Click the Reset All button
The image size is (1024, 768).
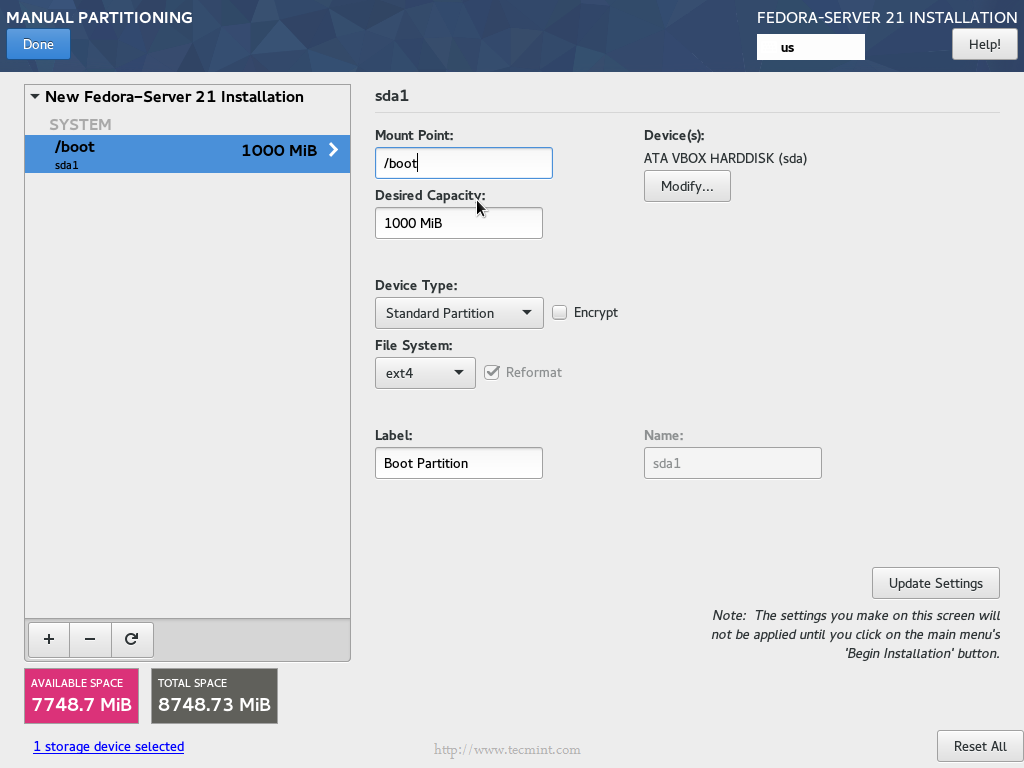[980, 746]
